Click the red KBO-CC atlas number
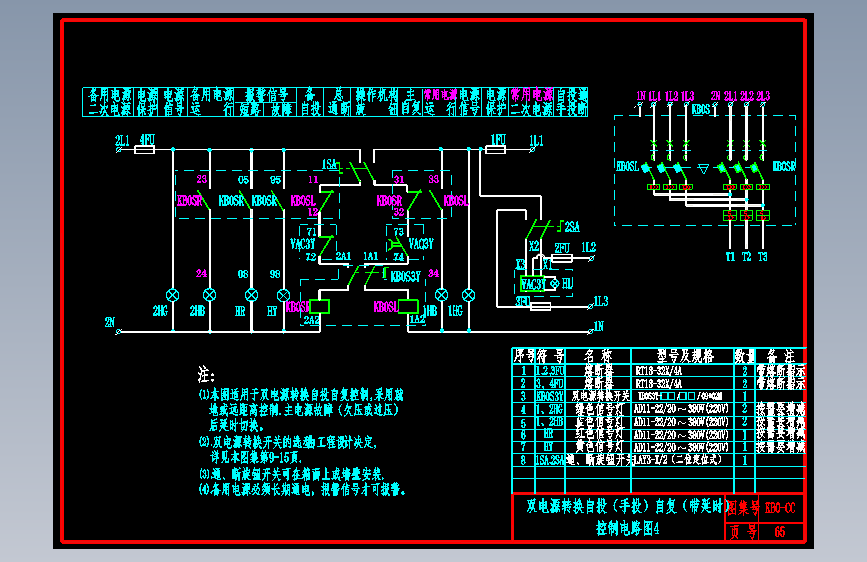This screenshot has width=867, height=562. (x=780, y=508)
